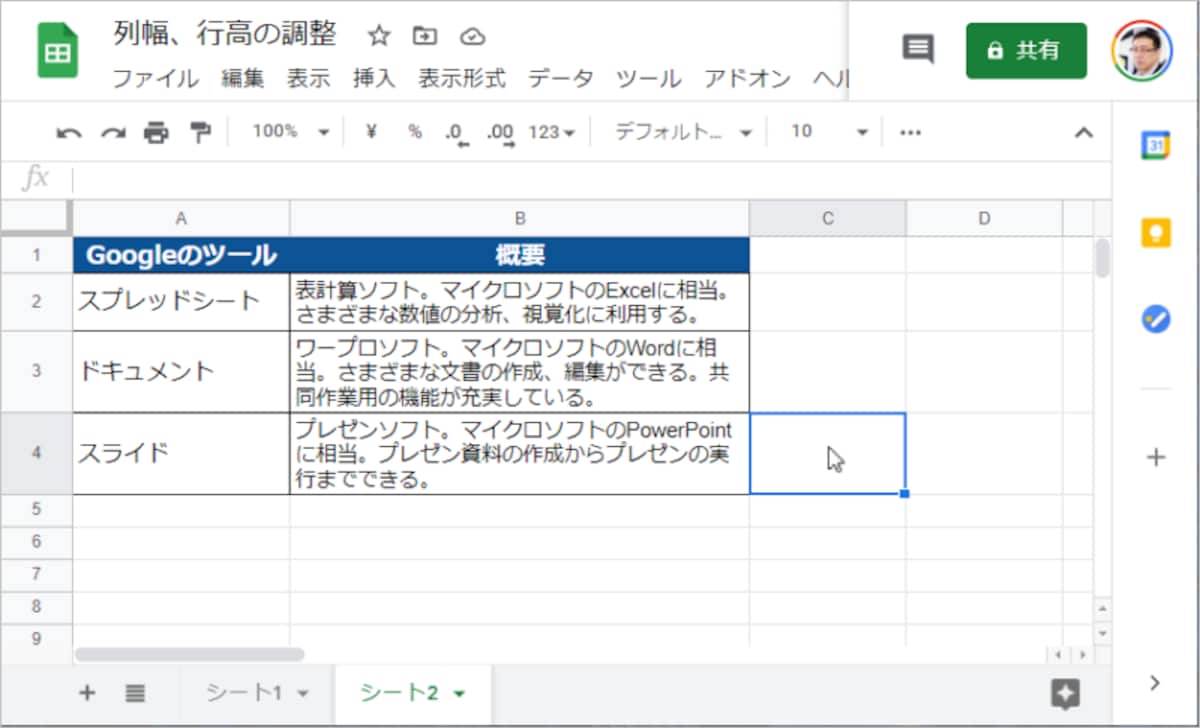Select the スライド cell
Image resolution: width=1200 pixels, height=728 pixels.
[x=181, y=453]
